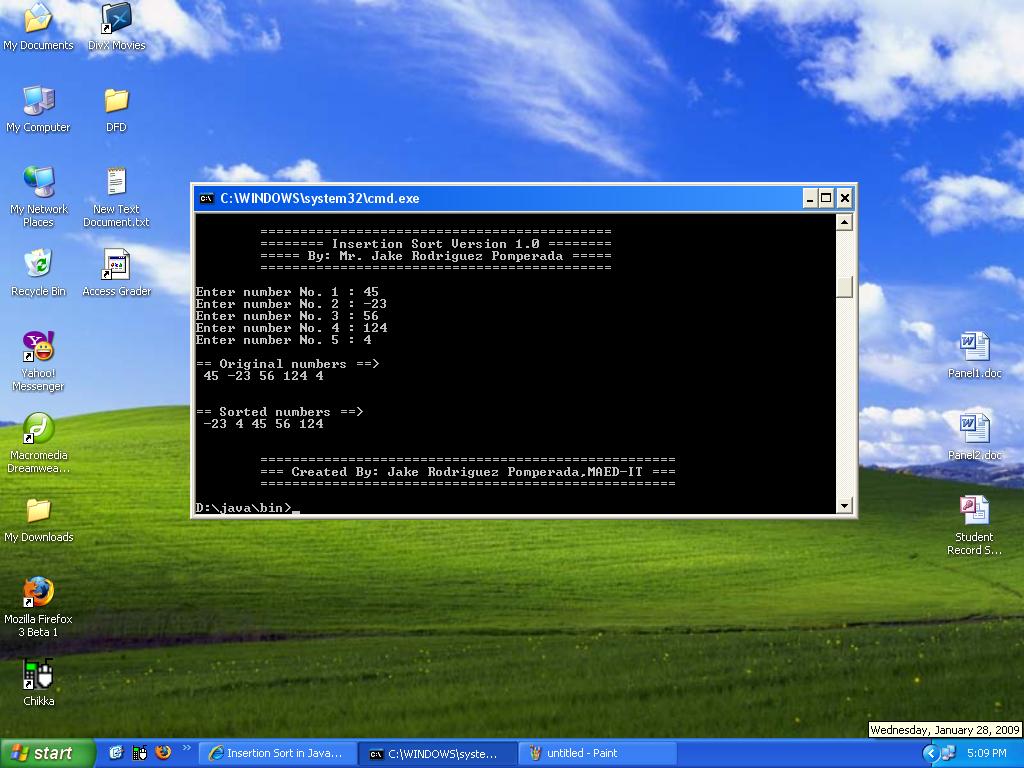Image resolution: width=1024 pixels, height=768 pixels.
Task: Click the 'Enter number No. 5 : 4' line
Action: [283, 340]
